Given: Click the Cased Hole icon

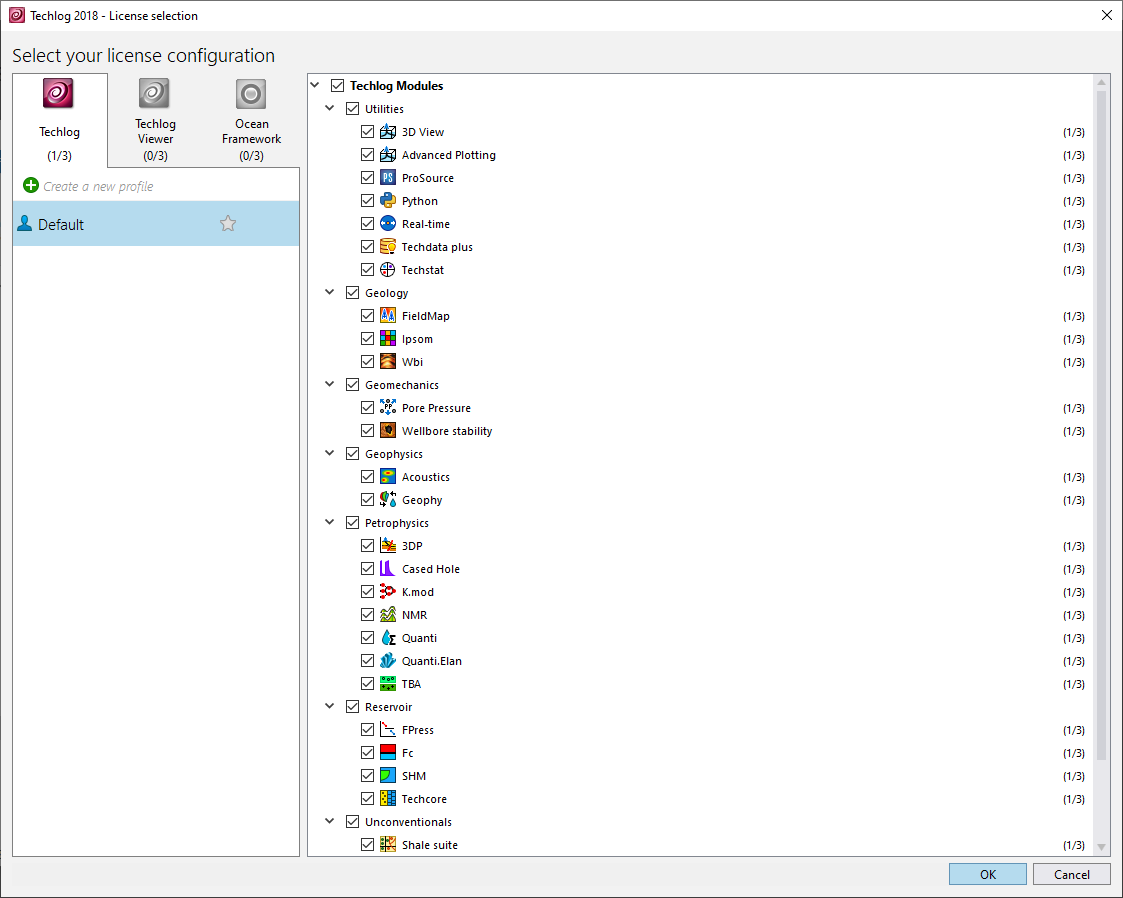Looking at the screenshot, I should [x=387, y=568].
